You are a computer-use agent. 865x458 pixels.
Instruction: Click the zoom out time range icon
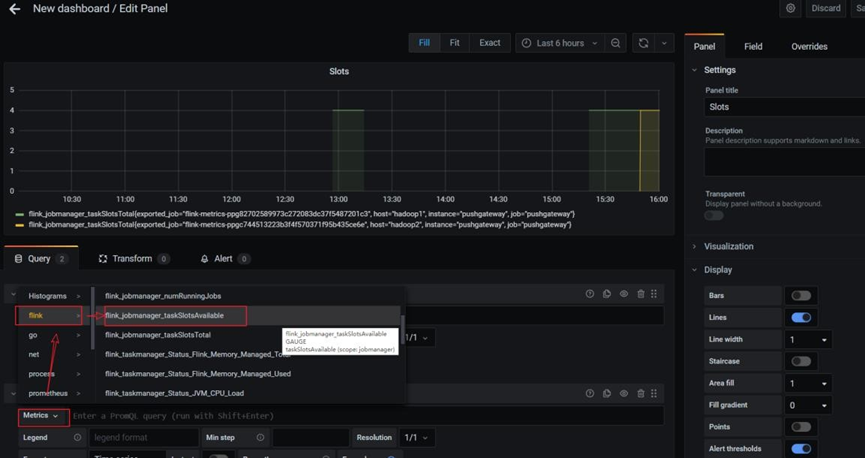pyautogui.click(x=616, y=43)
